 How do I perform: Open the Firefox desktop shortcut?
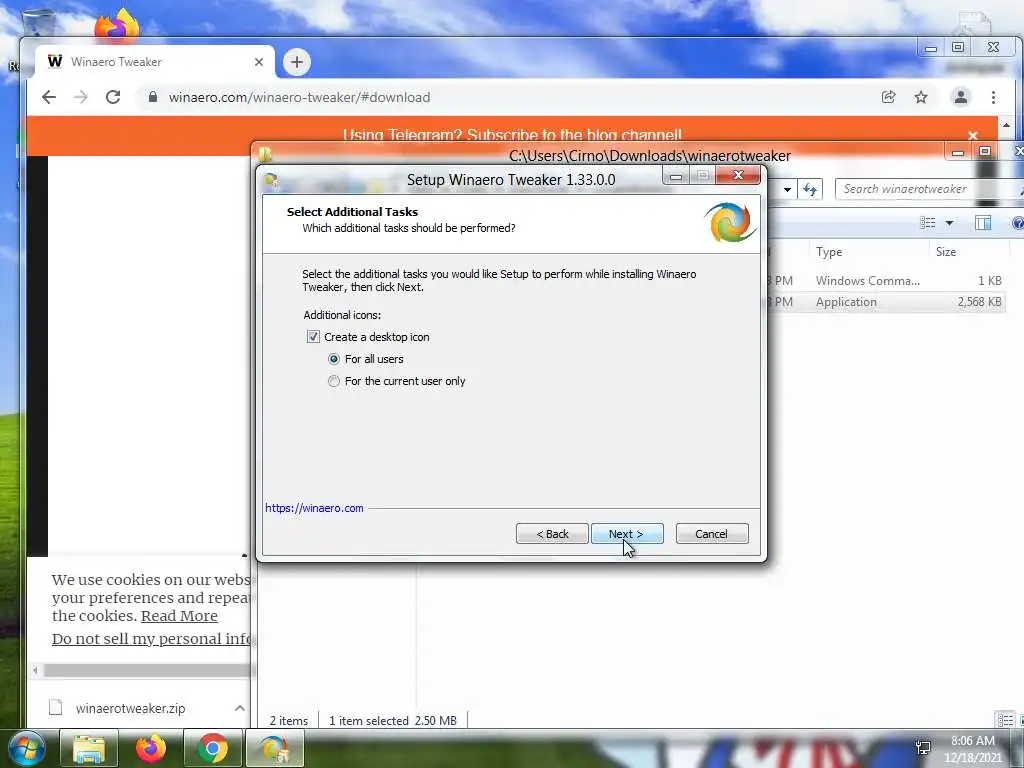117,25
